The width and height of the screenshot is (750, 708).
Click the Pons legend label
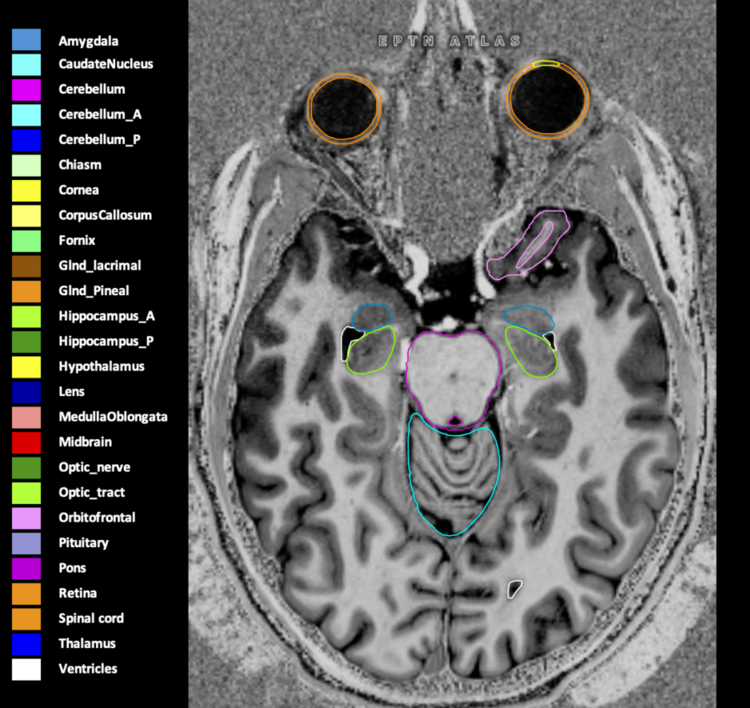[72, 568]
